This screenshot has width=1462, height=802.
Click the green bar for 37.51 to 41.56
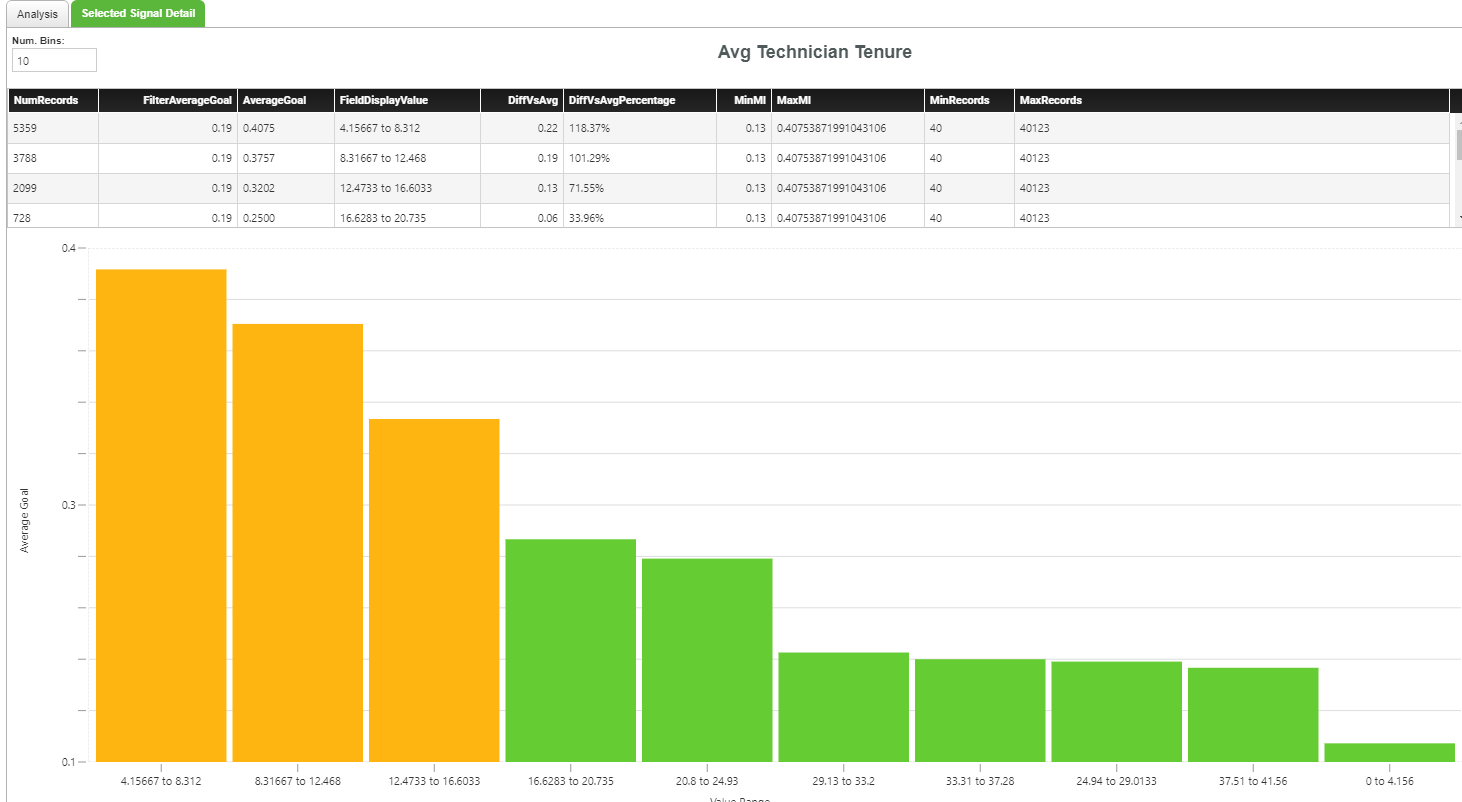click(x=1253, y=715)
